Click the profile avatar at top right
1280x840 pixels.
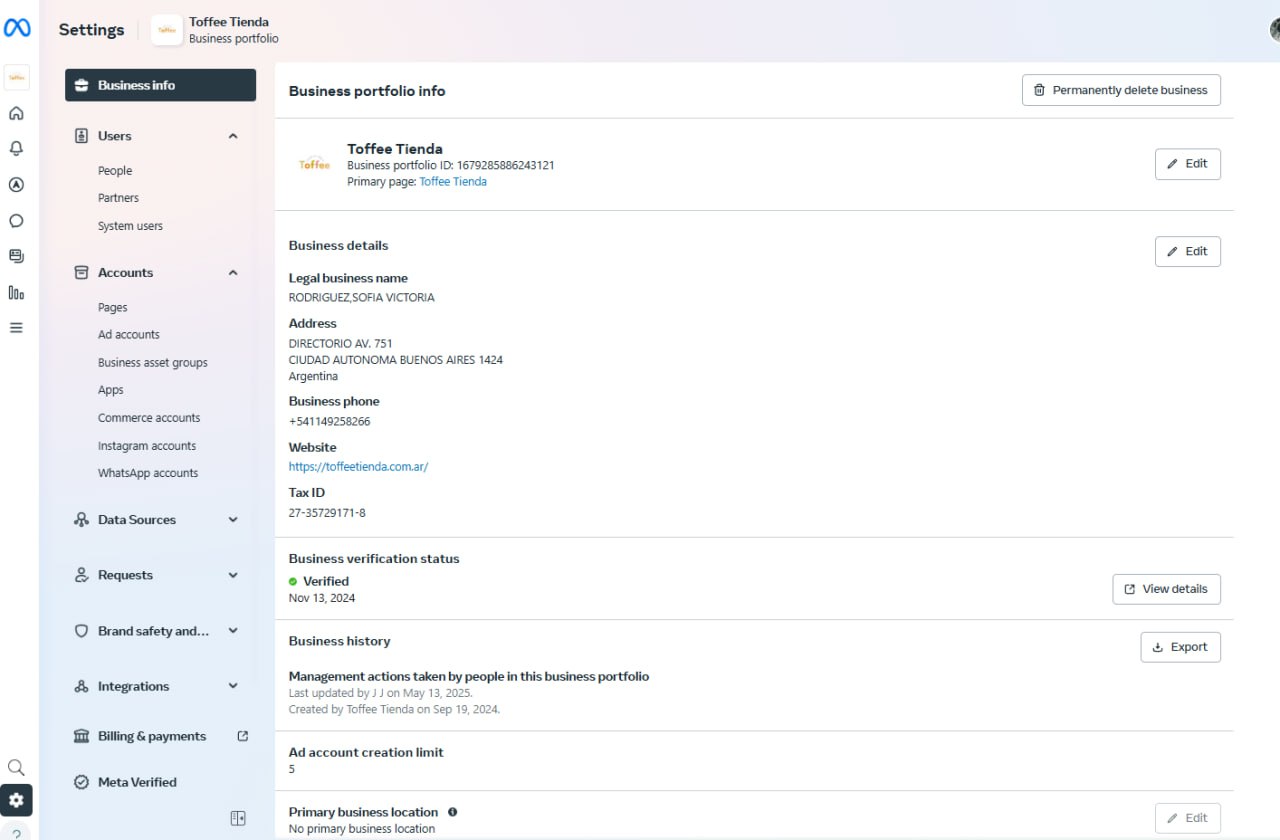[x=1275, y=30]
